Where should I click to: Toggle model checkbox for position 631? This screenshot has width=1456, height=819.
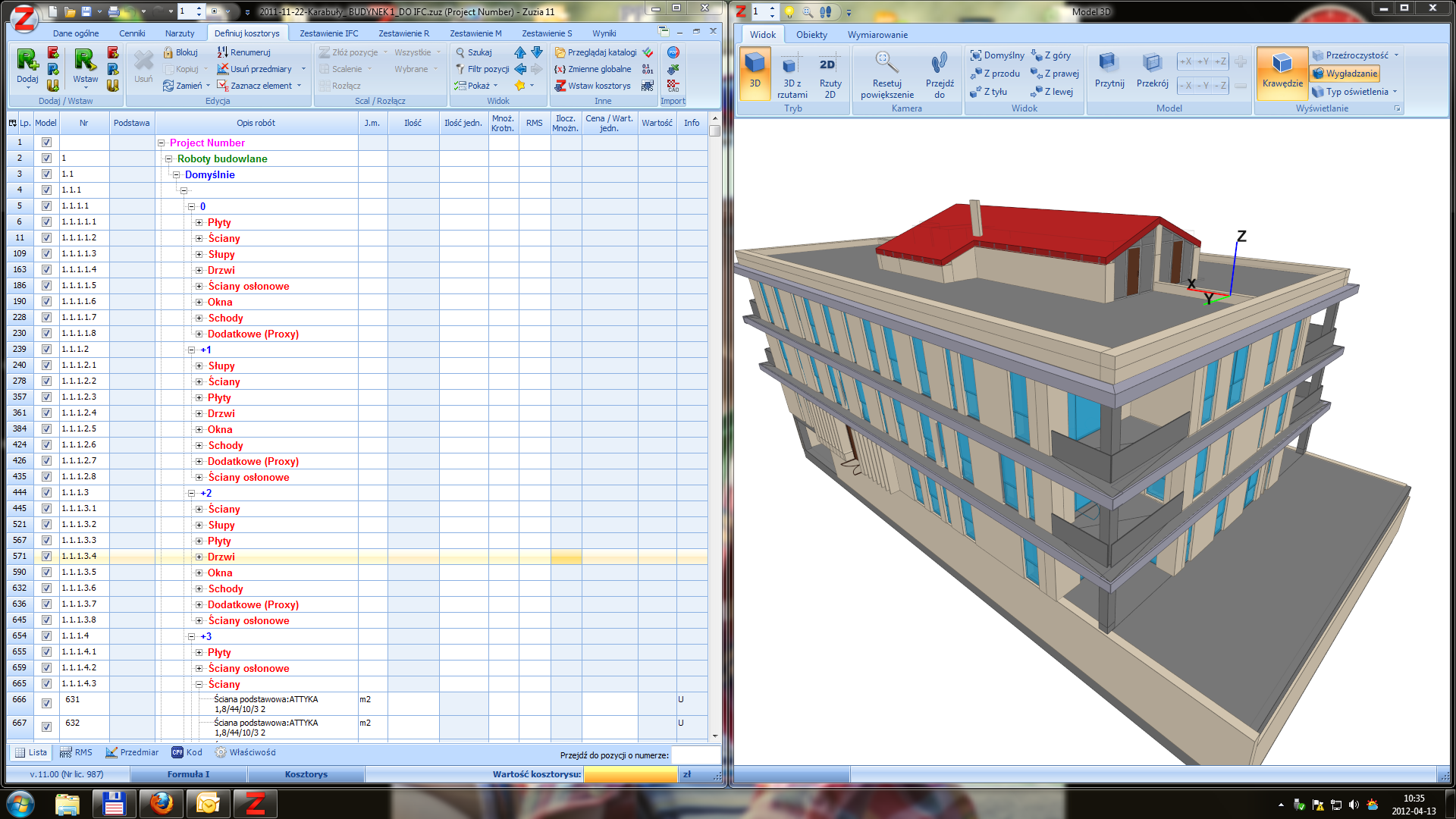tap(46, 704)
